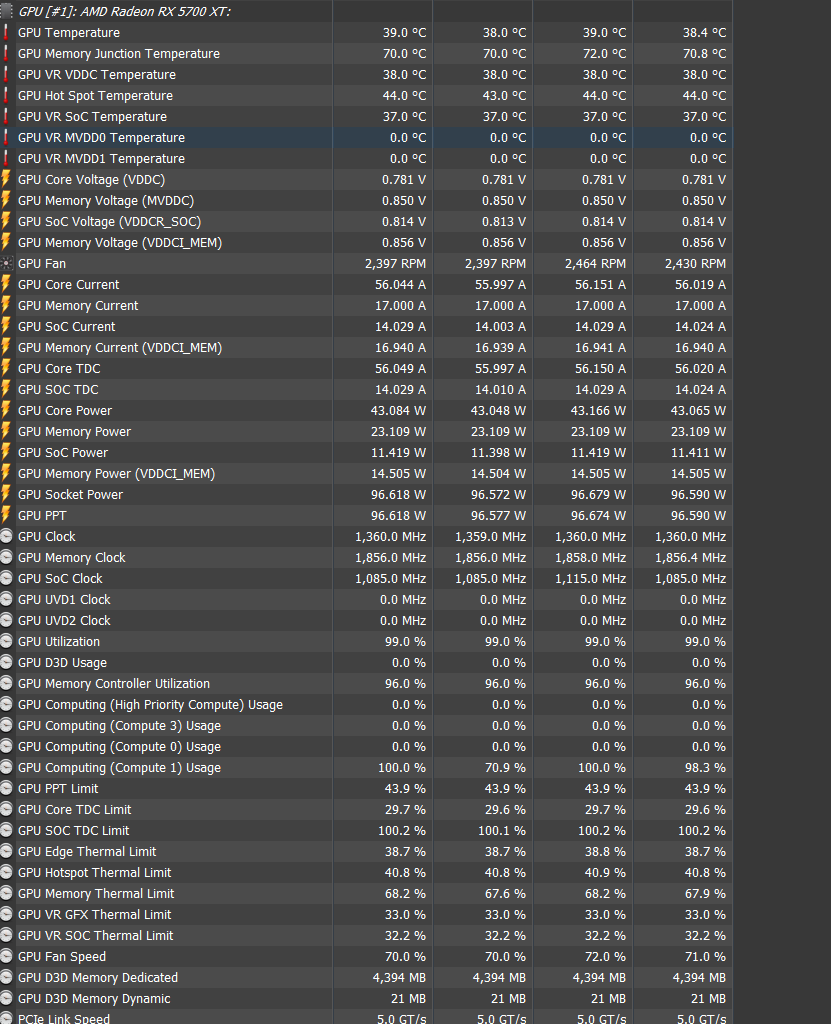The image size is (831, 1024).
Task: Click the 38.4 °C GPU Temperature value
Action: 704,33
